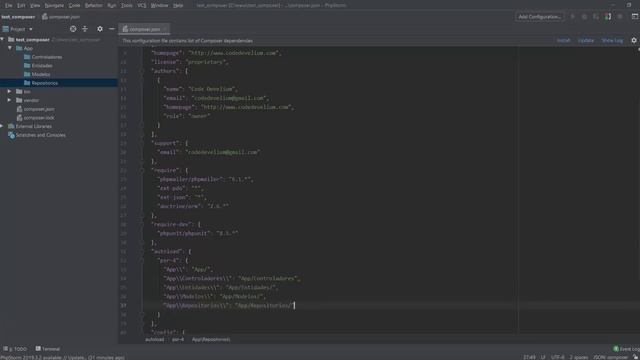The image size is (640, 360).
Task: Open the Tools menu
Action: coord(127,5)
